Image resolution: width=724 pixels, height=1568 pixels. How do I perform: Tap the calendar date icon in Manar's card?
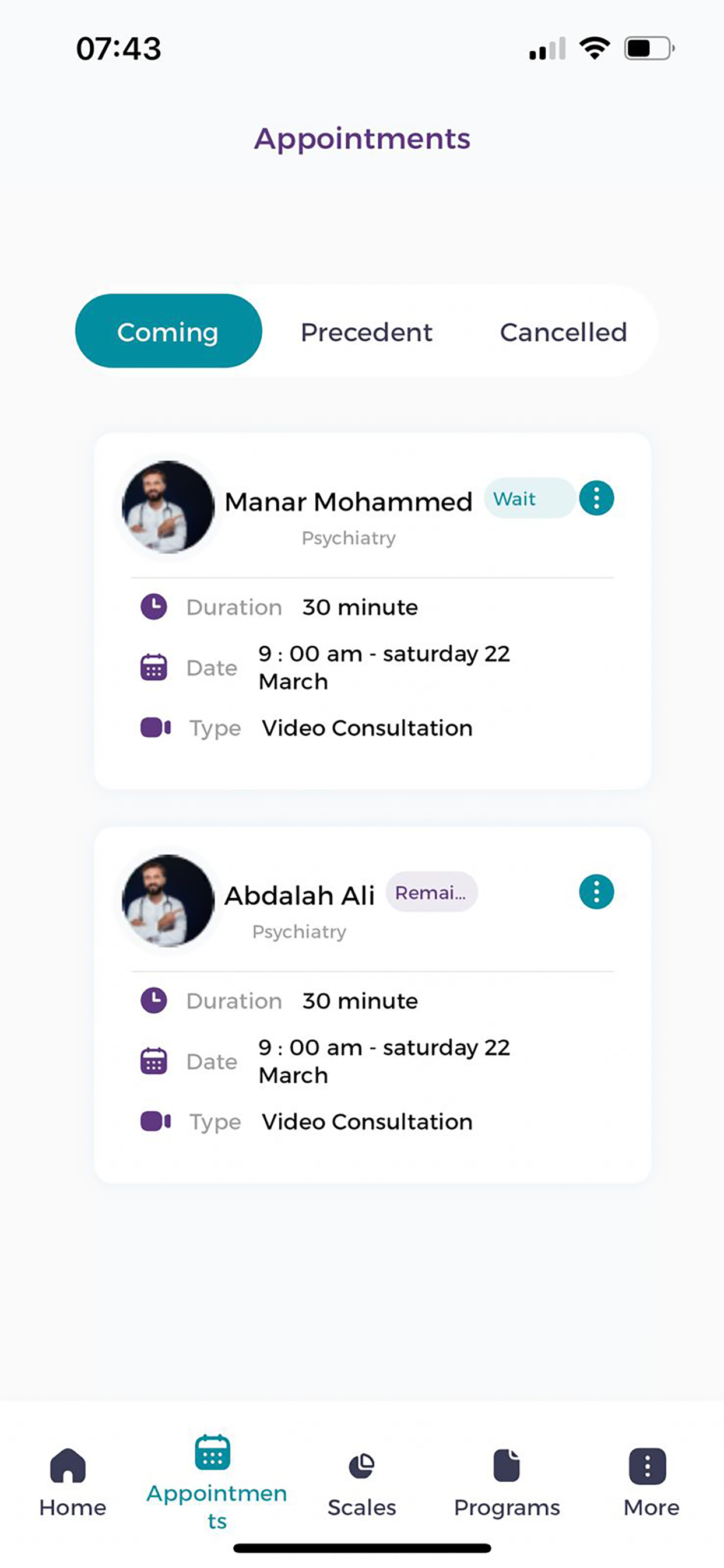(154, 667)
